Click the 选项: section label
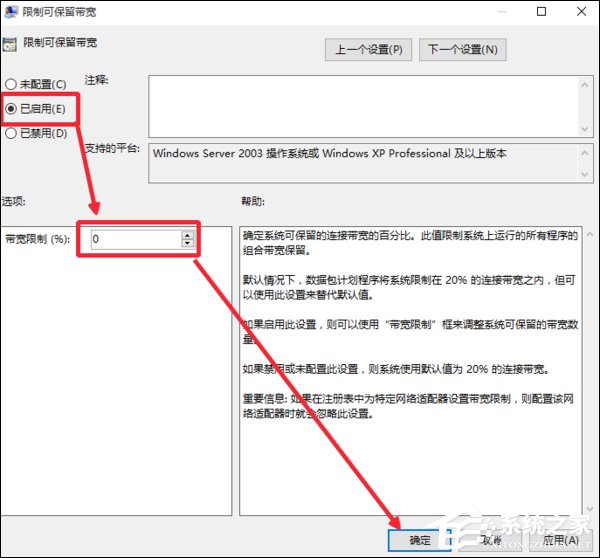The image size is (600, 558). (14, 202)
